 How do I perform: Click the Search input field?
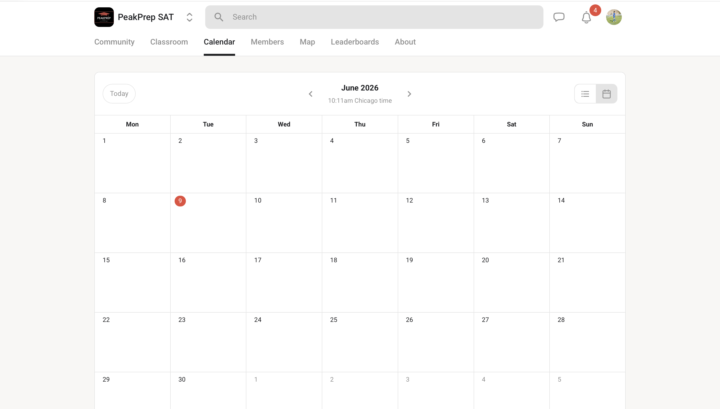(x=374, y=17)
